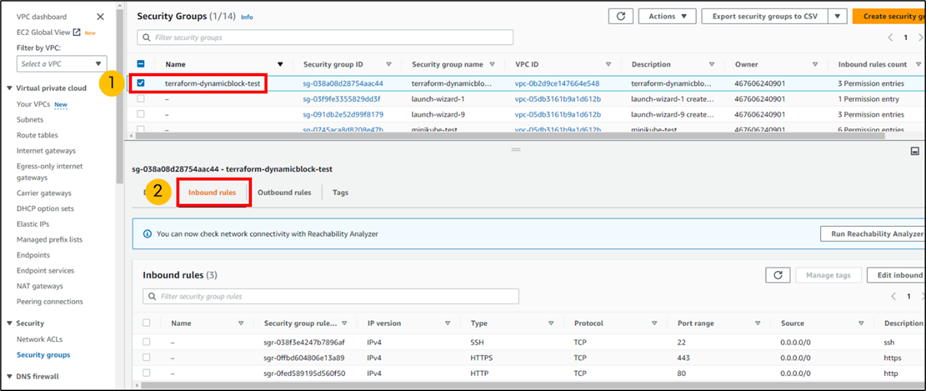The height and width of the screenshot is (391, 926).
Task: Switch to the Tags tab
Action: [x=340, y=193]
